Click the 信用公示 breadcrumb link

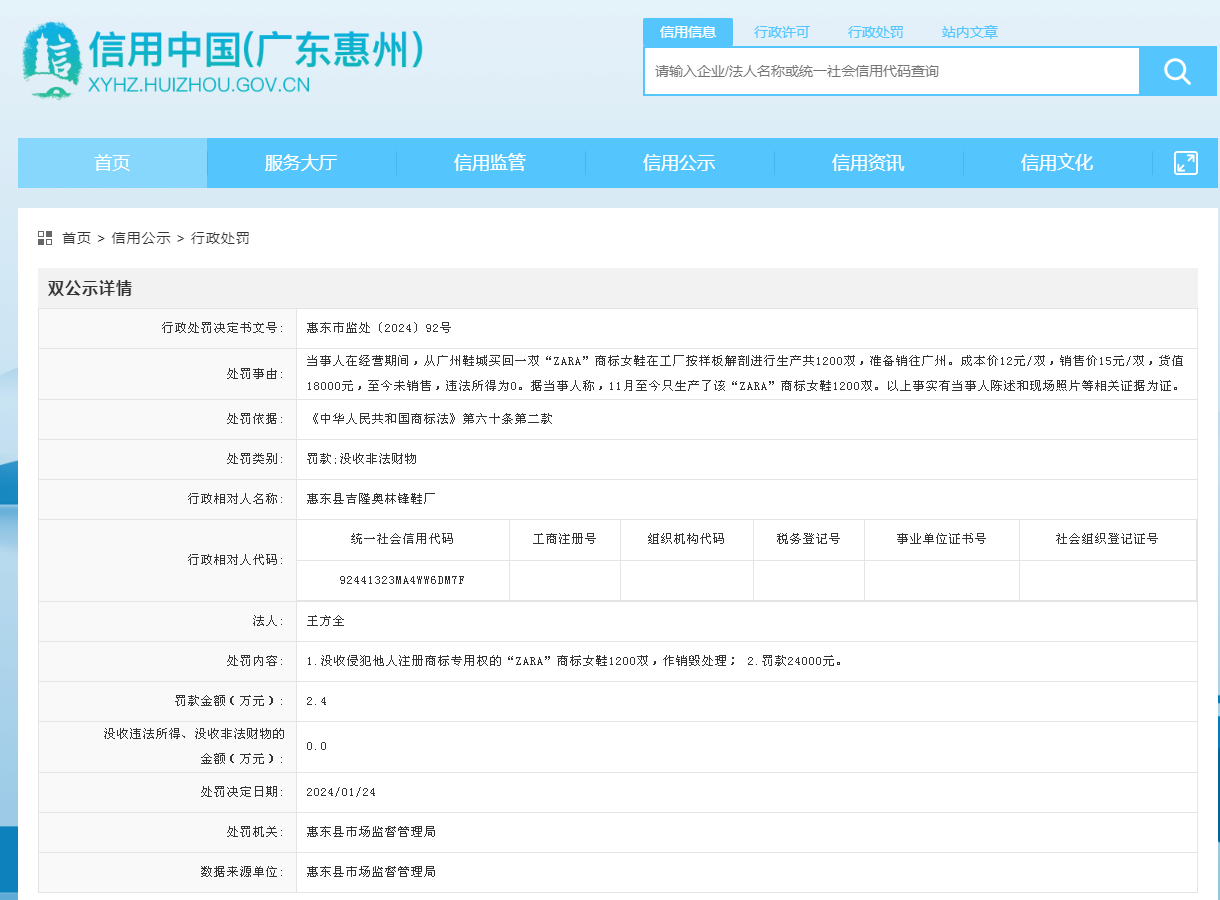click(x=141, y=238)
